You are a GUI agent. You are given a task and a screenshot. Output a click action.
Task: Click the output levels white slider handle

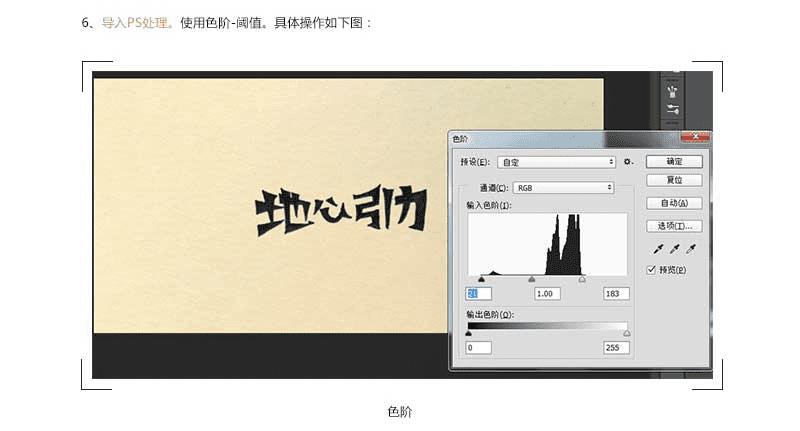627,334
